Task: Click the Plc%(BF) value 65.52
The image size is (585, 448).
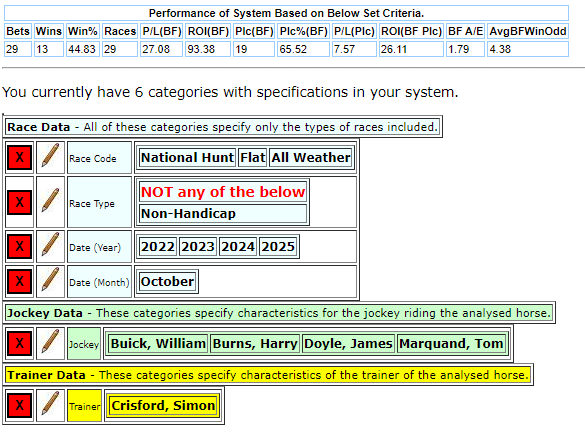Action: [x=303, y=49]
